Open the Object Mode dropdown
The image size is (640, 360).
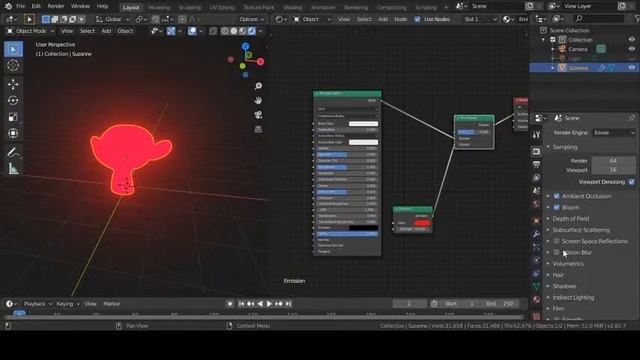pos(31,31)
